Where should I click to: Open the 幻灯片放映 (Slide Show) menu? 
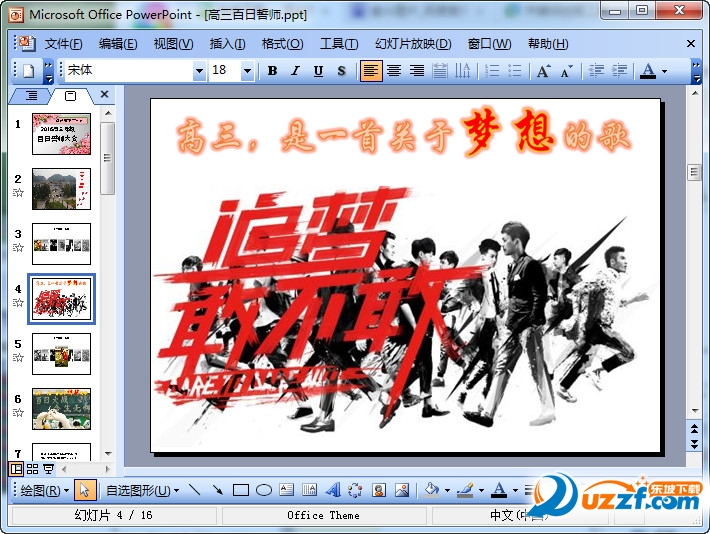coord(413,44)
